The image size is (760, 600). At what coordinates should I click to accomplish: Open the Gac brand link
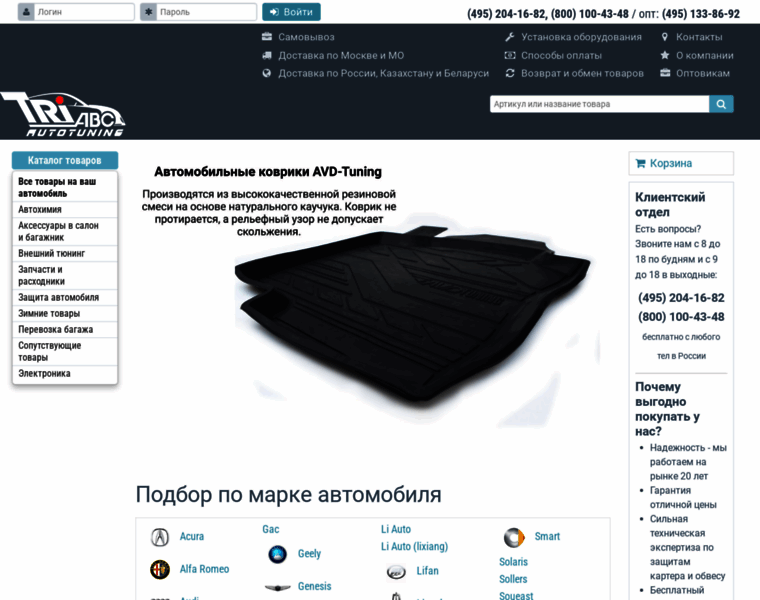[271, 529]
